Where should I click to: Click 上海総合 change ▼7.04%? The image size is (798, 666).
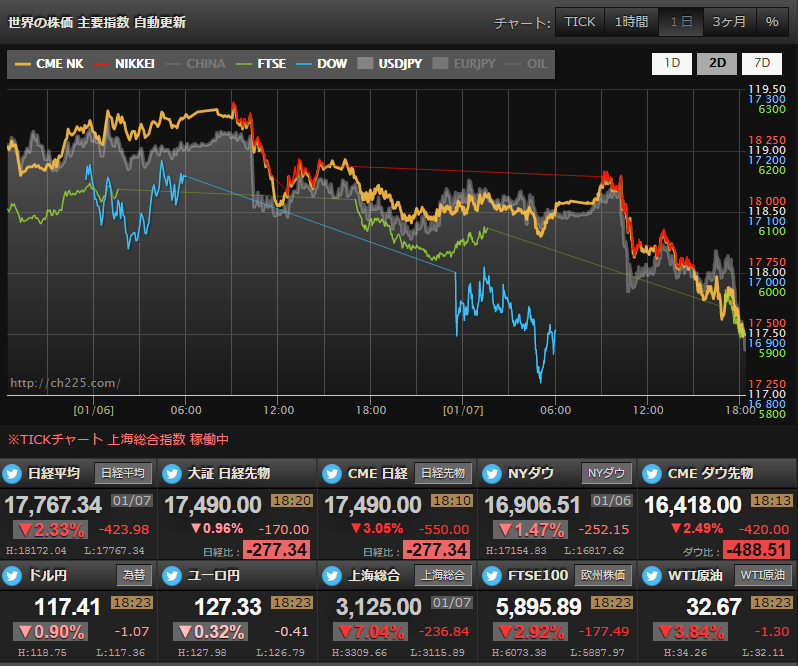(371, 632)
